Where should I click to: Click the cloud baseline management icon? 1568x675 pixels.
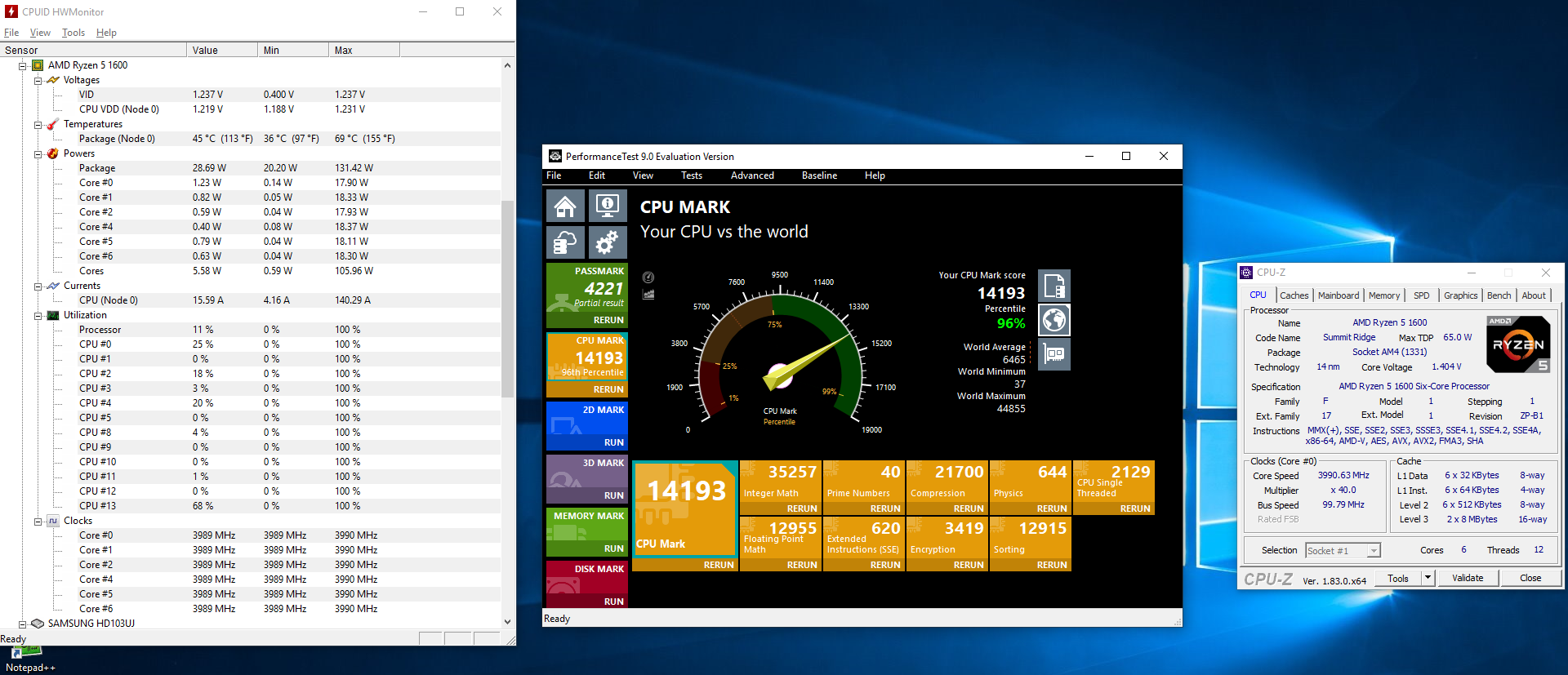tap(565, 242)
